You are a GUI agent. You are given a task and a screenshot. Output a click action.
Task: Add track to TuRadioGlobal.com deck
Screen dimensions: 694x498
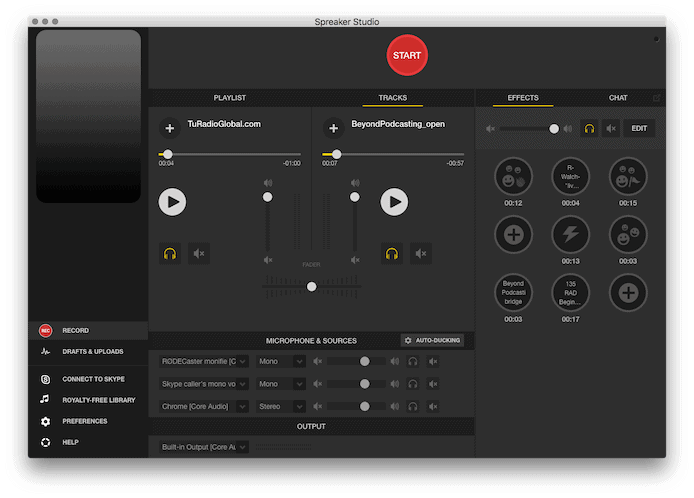[x=170, y=128]
